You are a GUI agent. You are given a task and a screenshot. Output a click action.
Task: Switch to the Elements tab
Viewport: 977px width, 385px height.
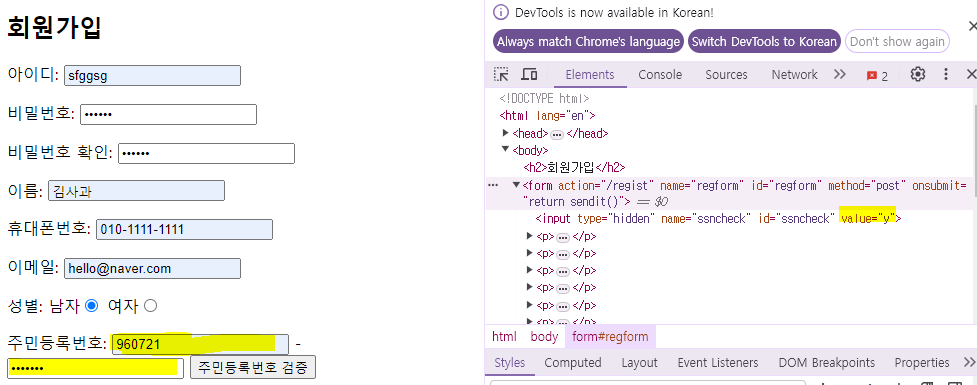point(589,75)
